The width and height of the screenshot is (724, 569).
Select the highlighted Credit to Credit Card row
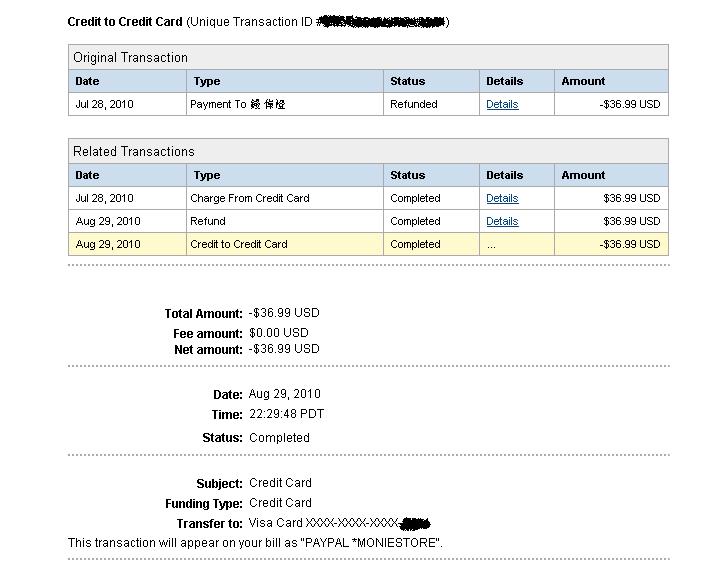tap(368, 244)
